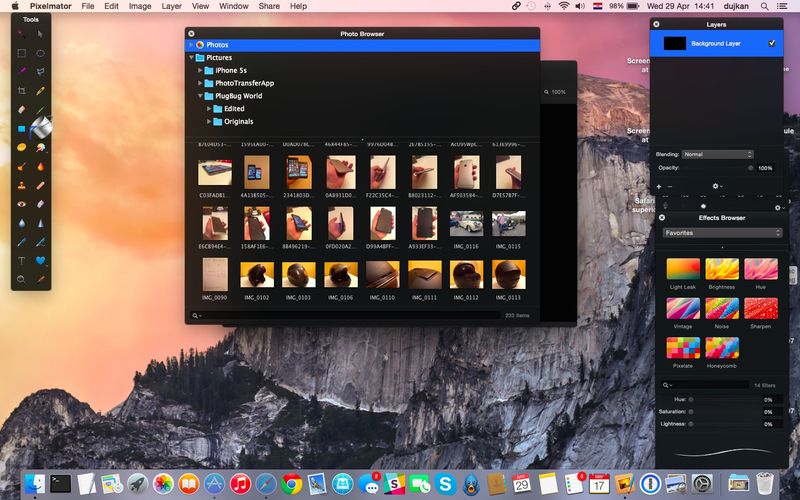Open the Trash in the Dock
The width and height of the screenshot is (800, 500).
(765, 483)
